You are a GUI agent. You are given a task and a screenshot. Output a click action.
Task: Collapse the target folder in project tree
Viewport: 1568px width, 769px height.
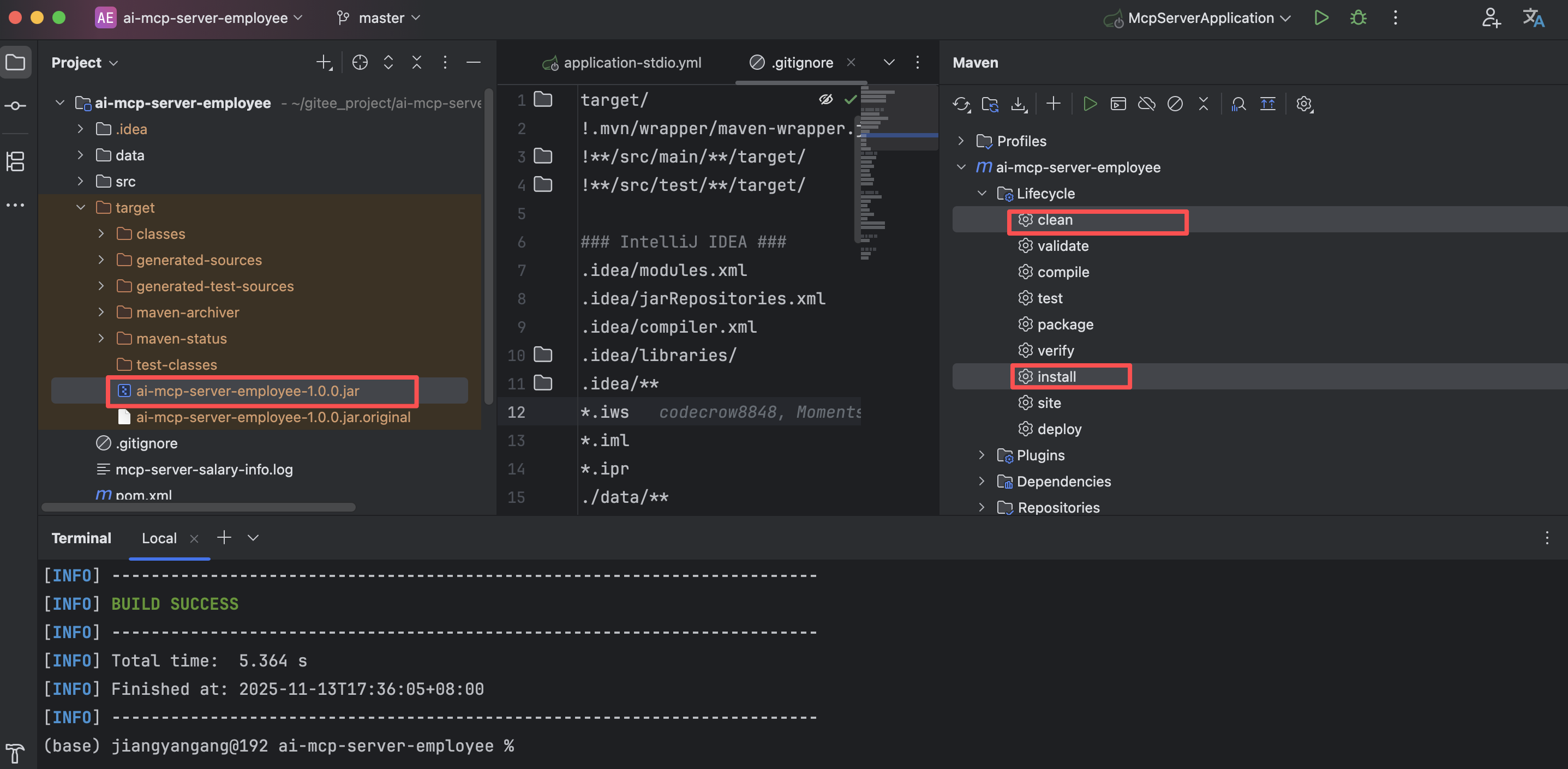click(80, 207)
